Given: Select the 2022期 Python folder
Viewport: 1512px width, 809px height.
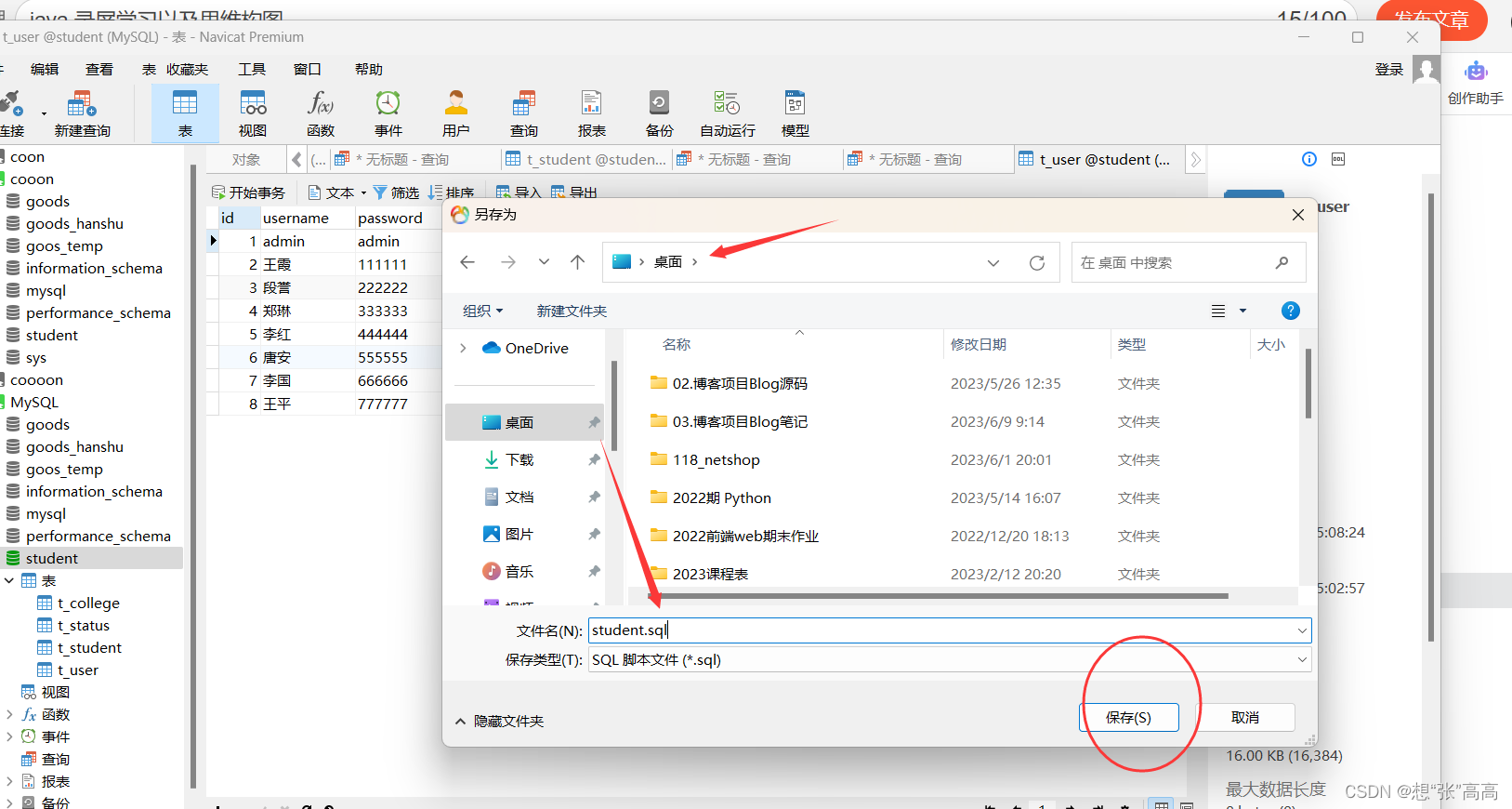Looking at the screenshot, I should tap(722, 497).
